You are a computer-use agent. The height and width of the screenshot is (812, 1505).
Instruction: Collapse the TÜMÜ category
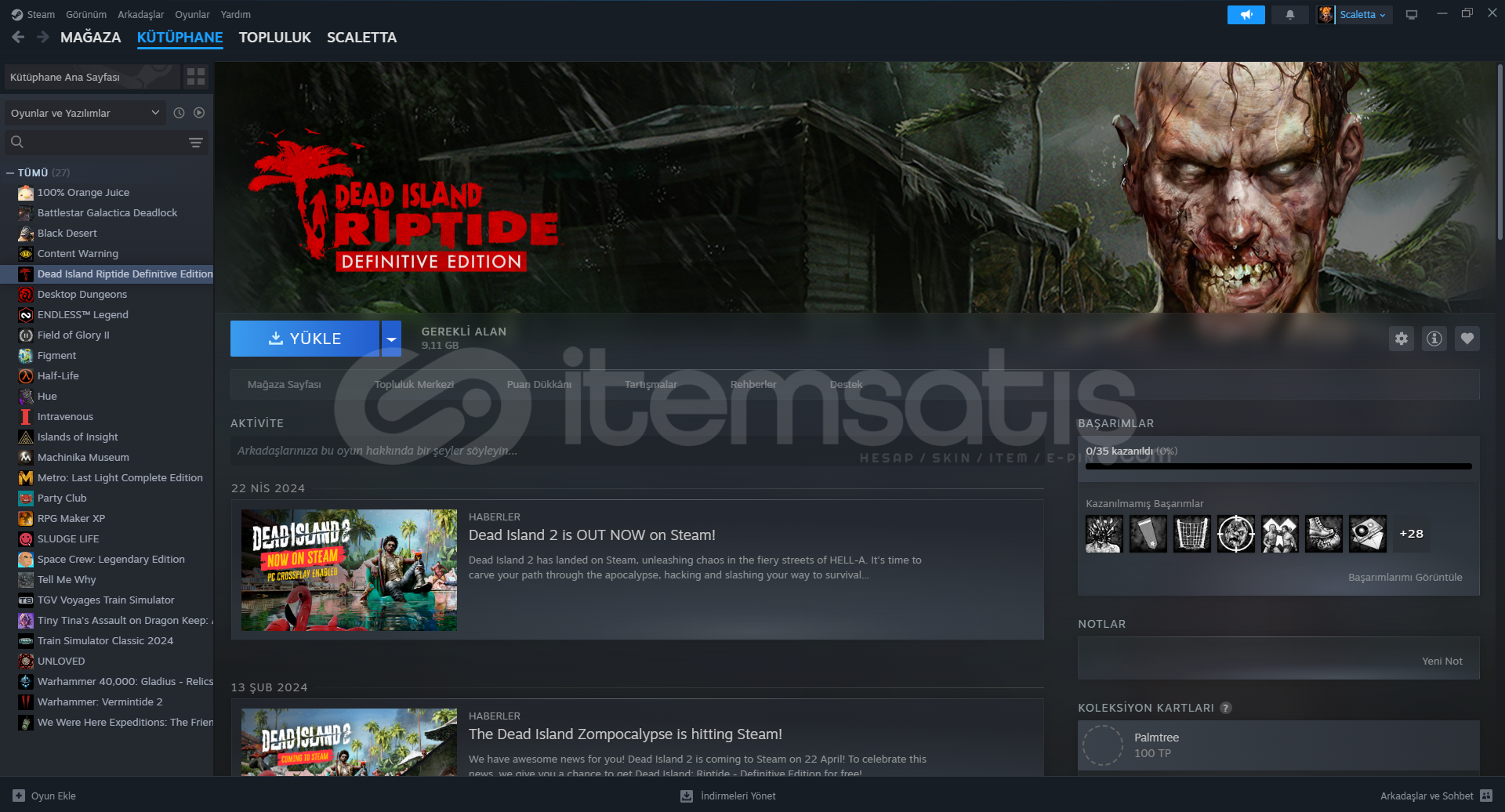coord(10,172)
